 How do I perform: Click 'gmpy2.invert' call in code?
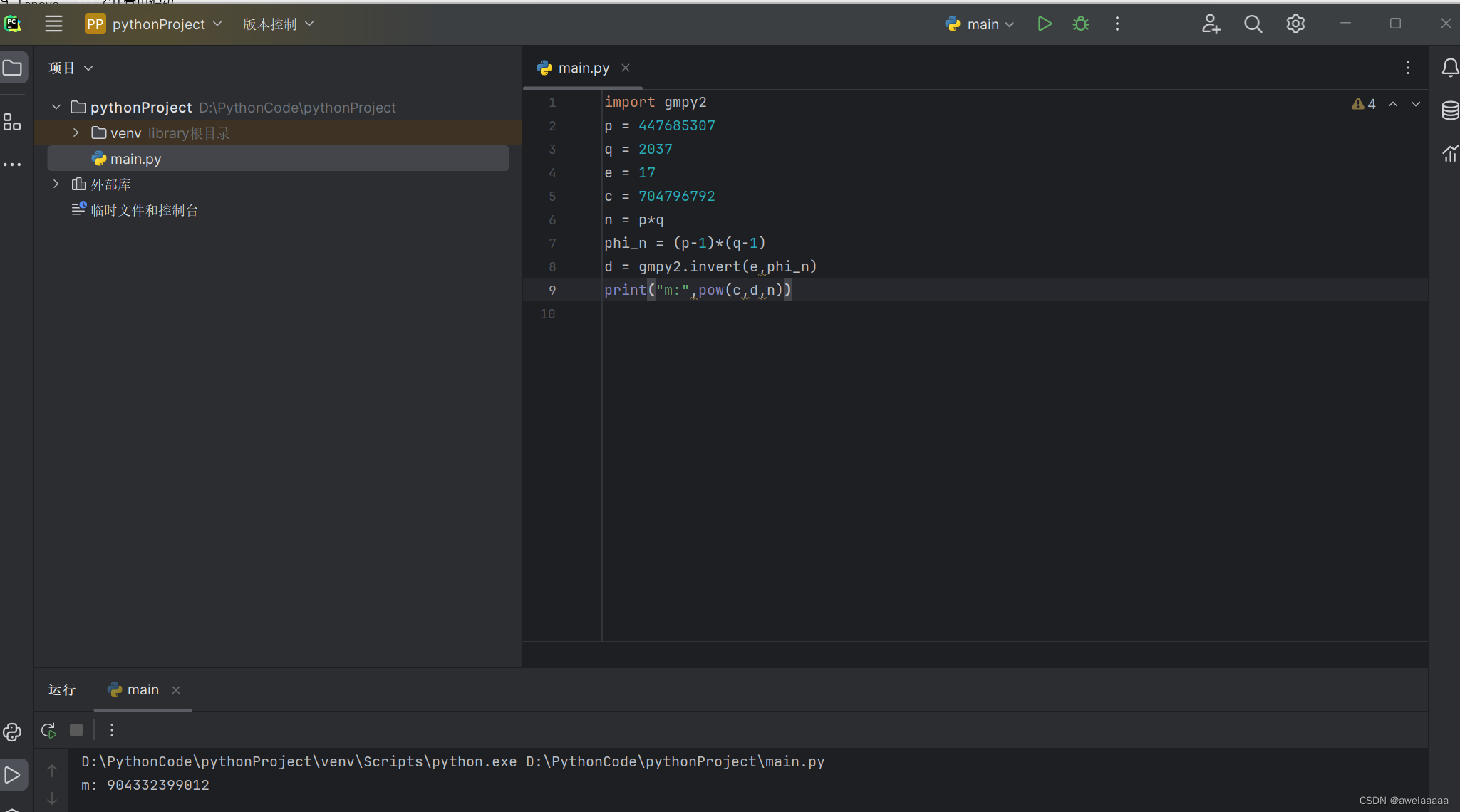689,266
